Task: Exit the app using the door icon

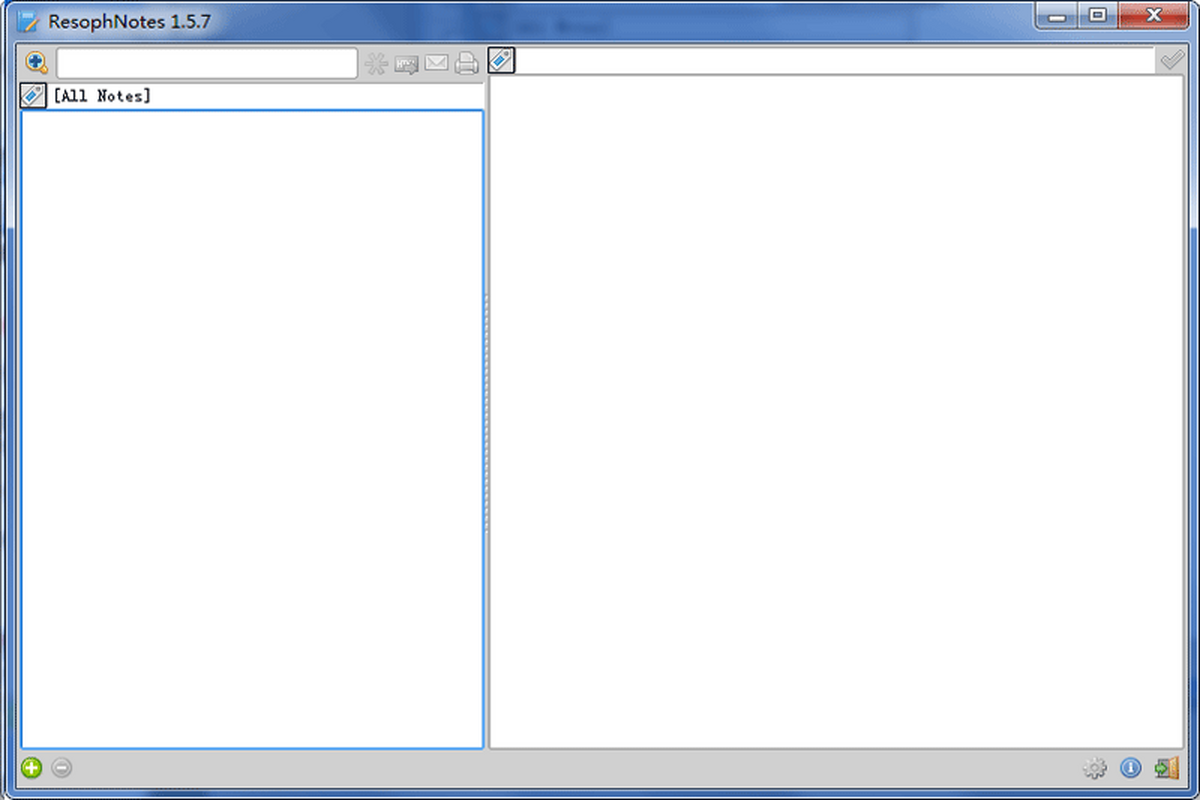Action: (1166, 768)
